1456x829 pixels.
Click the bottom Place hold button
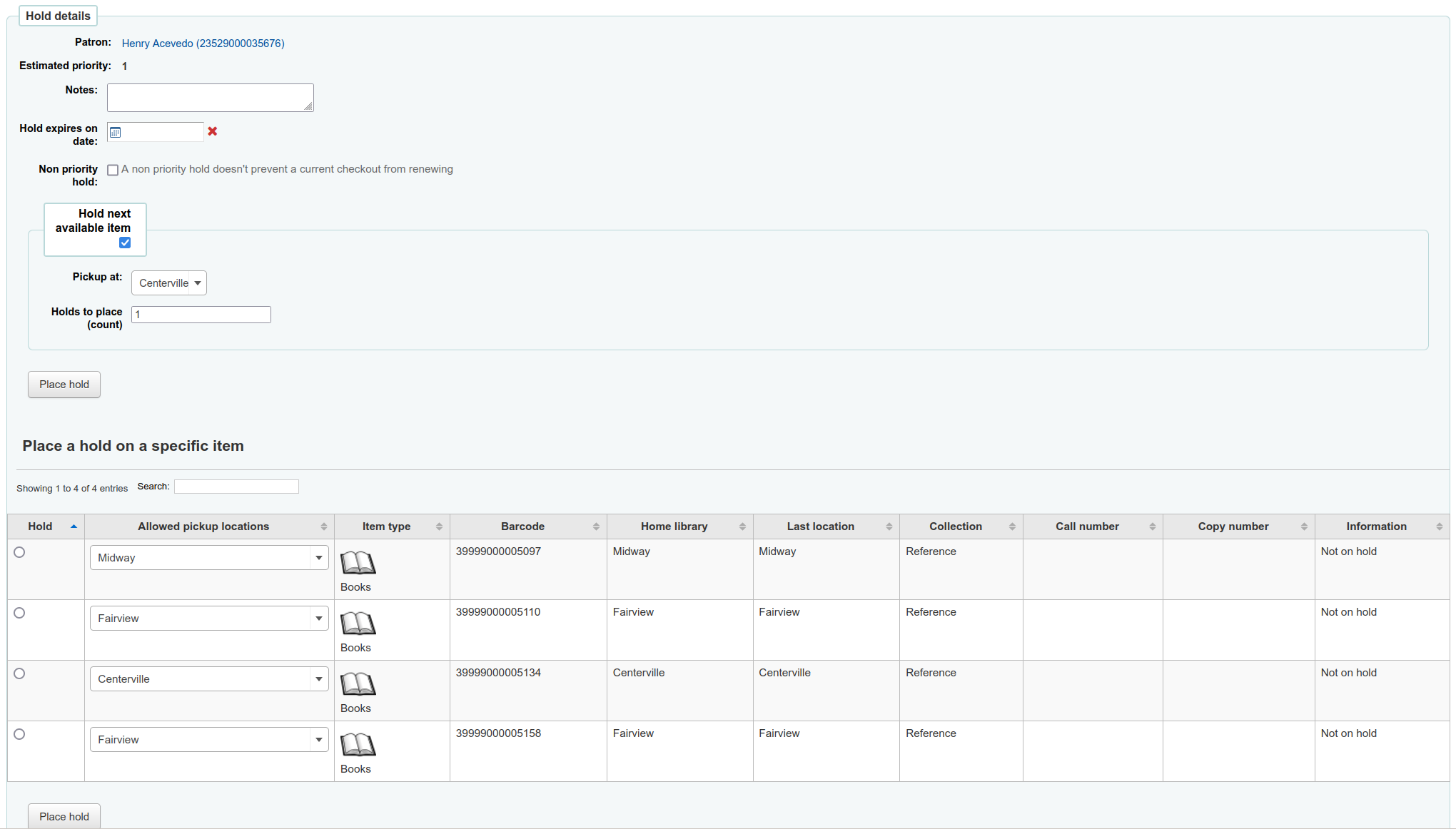pyautogui.click(x=64, y=816)
